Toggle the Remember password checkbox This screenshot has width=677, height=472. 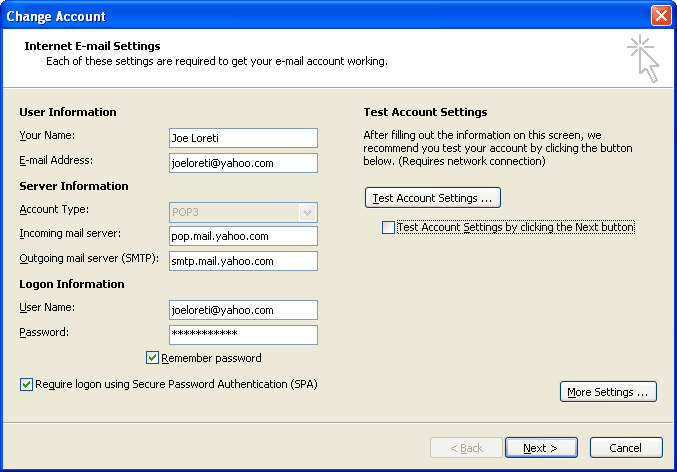[153, 358]
